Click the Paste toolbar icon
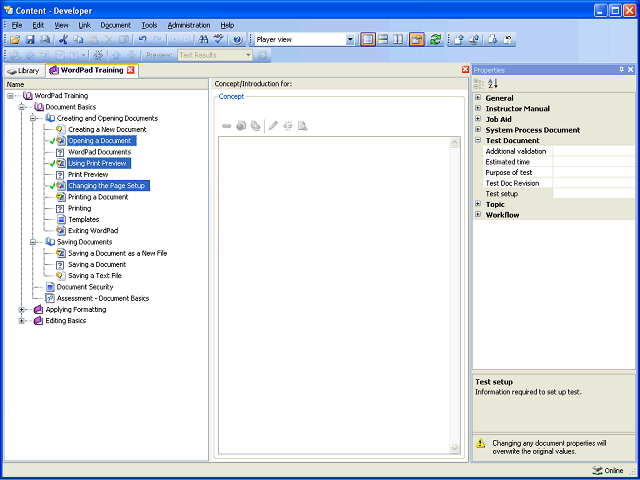 (x=93, y=40)
